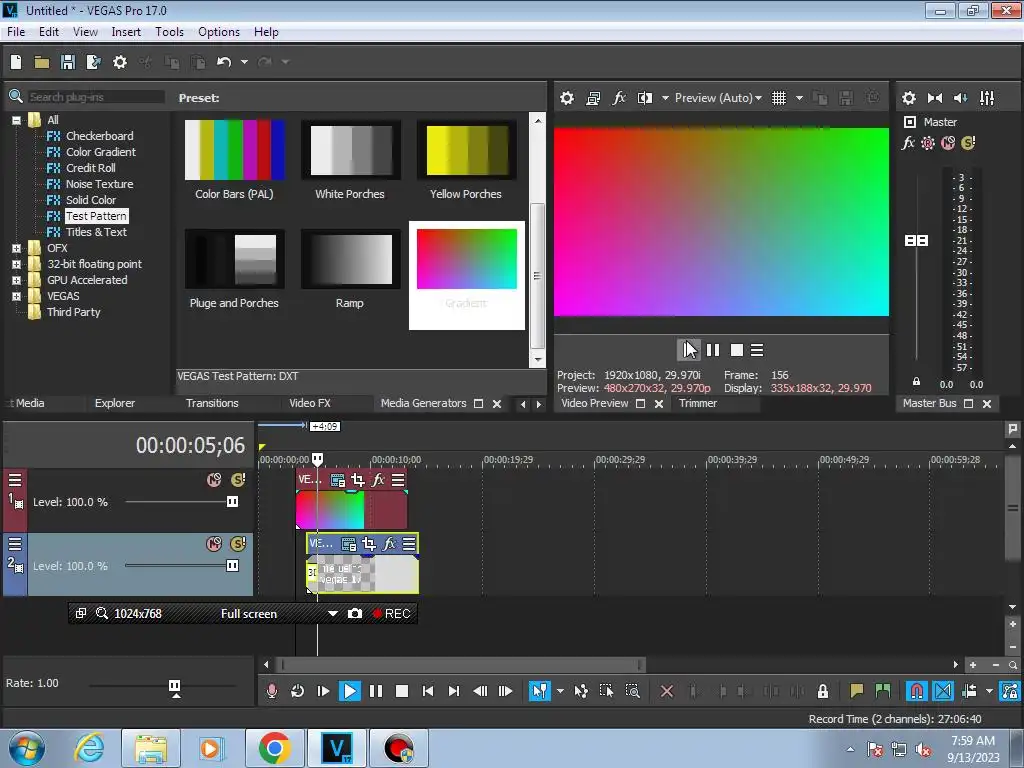Expand the 32-bit floating point folder
Image resolution: width=1024 pixels, height=768 pixels.
(x=16, y=264)
